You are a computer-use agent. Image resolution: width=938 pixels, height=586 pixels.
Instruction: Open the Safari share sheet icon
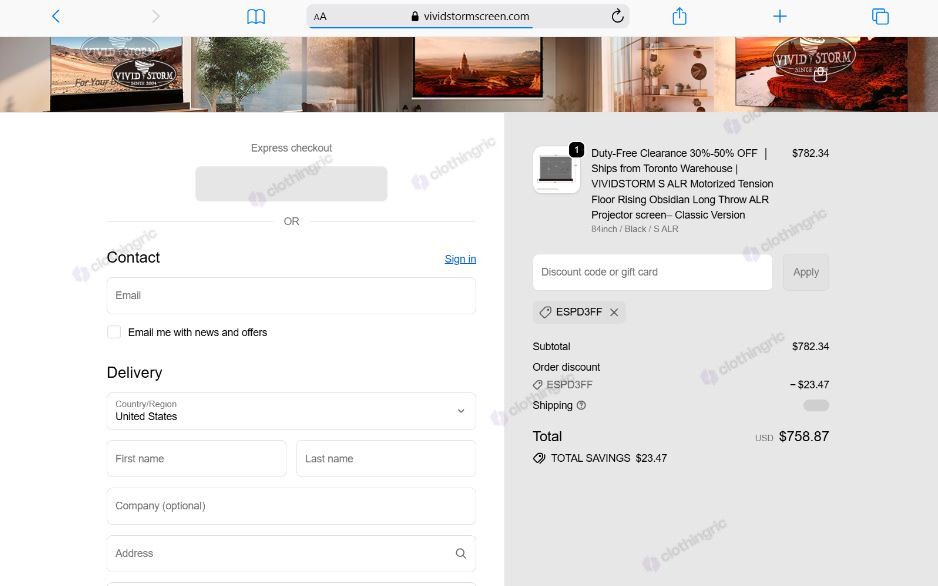point(679,16)
